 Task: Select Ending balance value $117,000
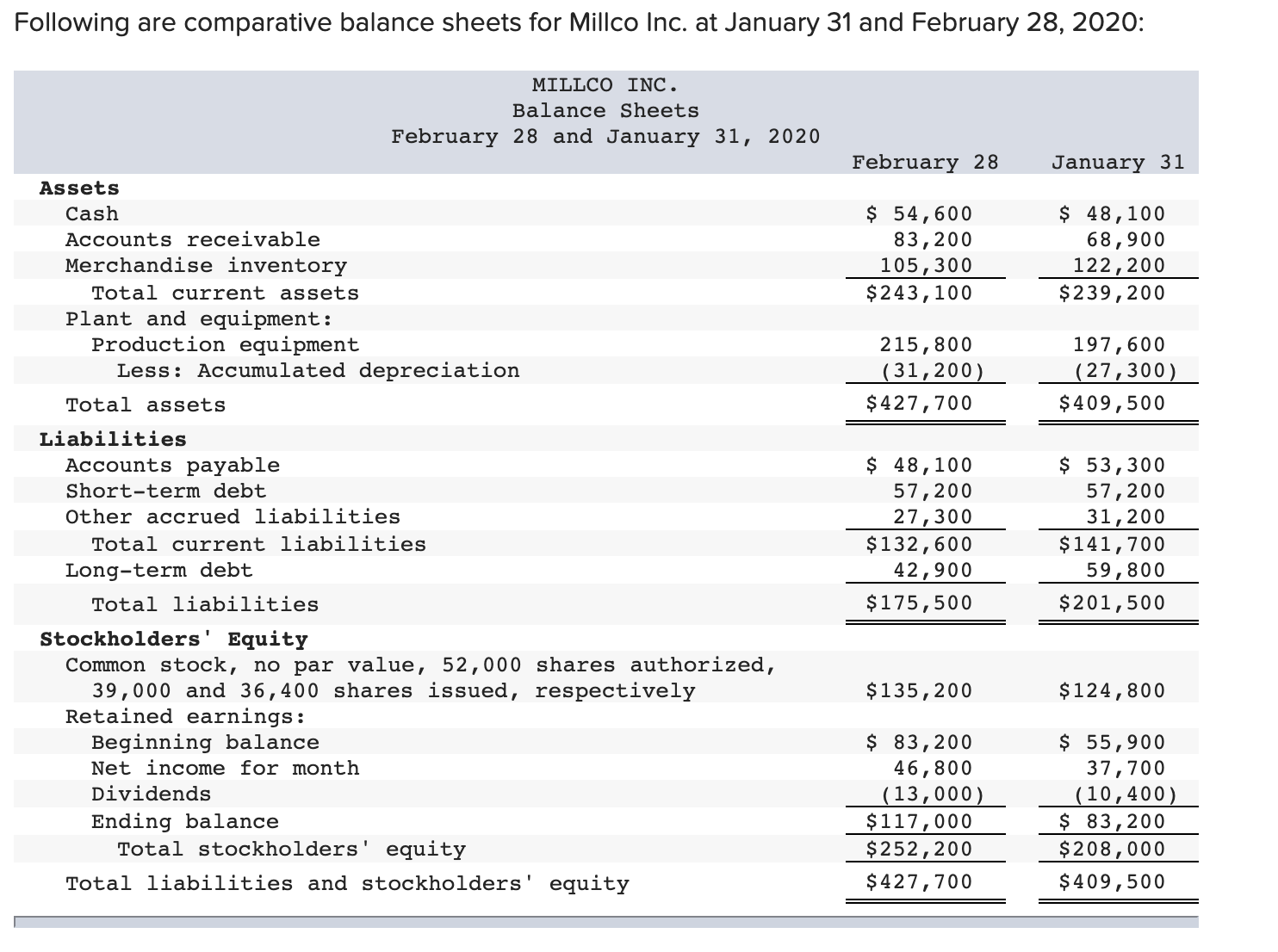tap(919, 821)
